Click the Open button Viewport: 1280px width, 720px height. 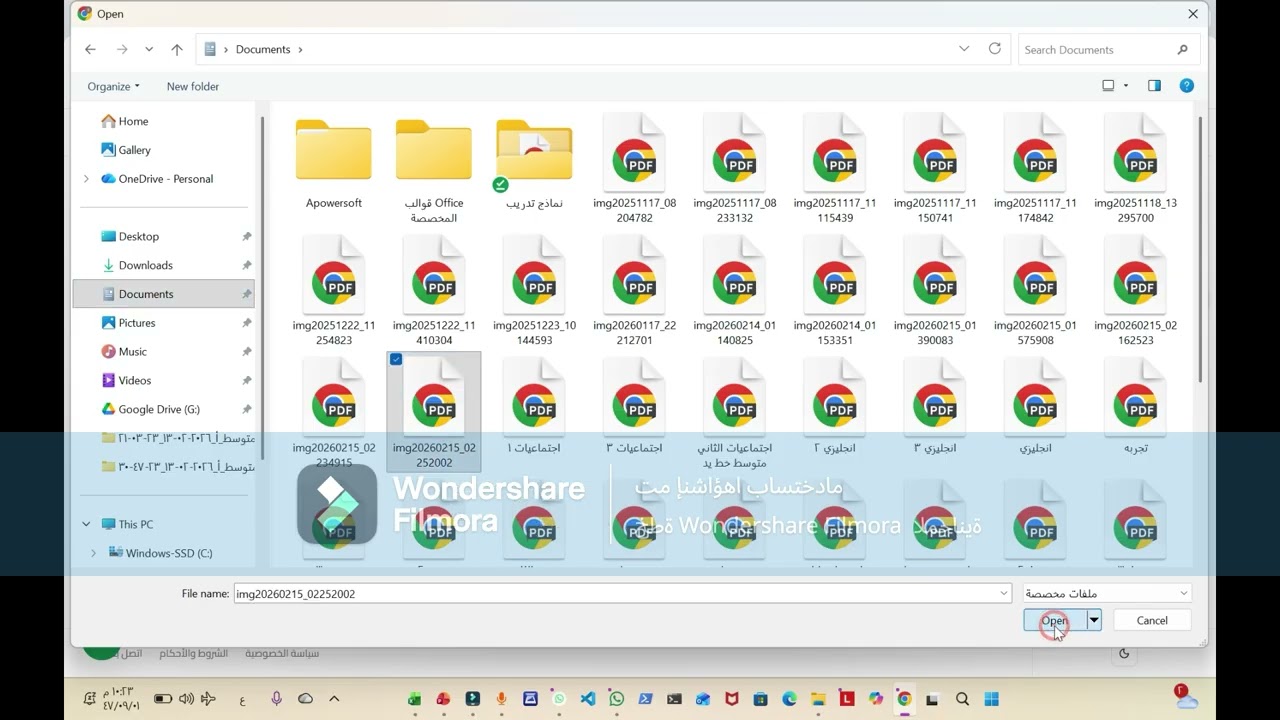coord(1054,621)
